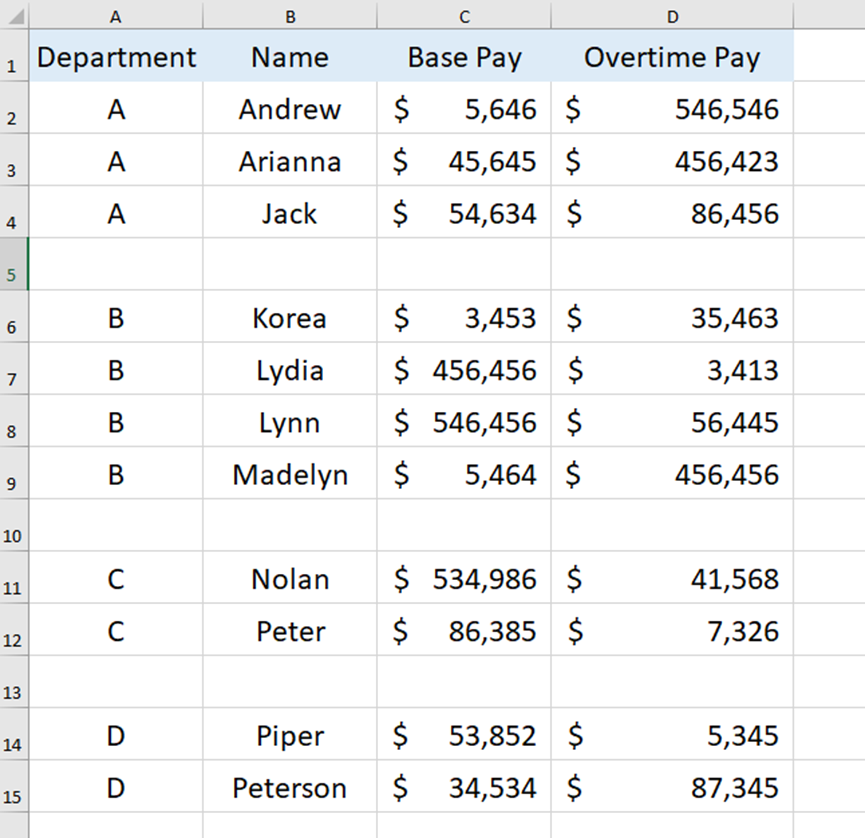Select the cell containing Piper
Screen dimensions: 865x838
290,734
